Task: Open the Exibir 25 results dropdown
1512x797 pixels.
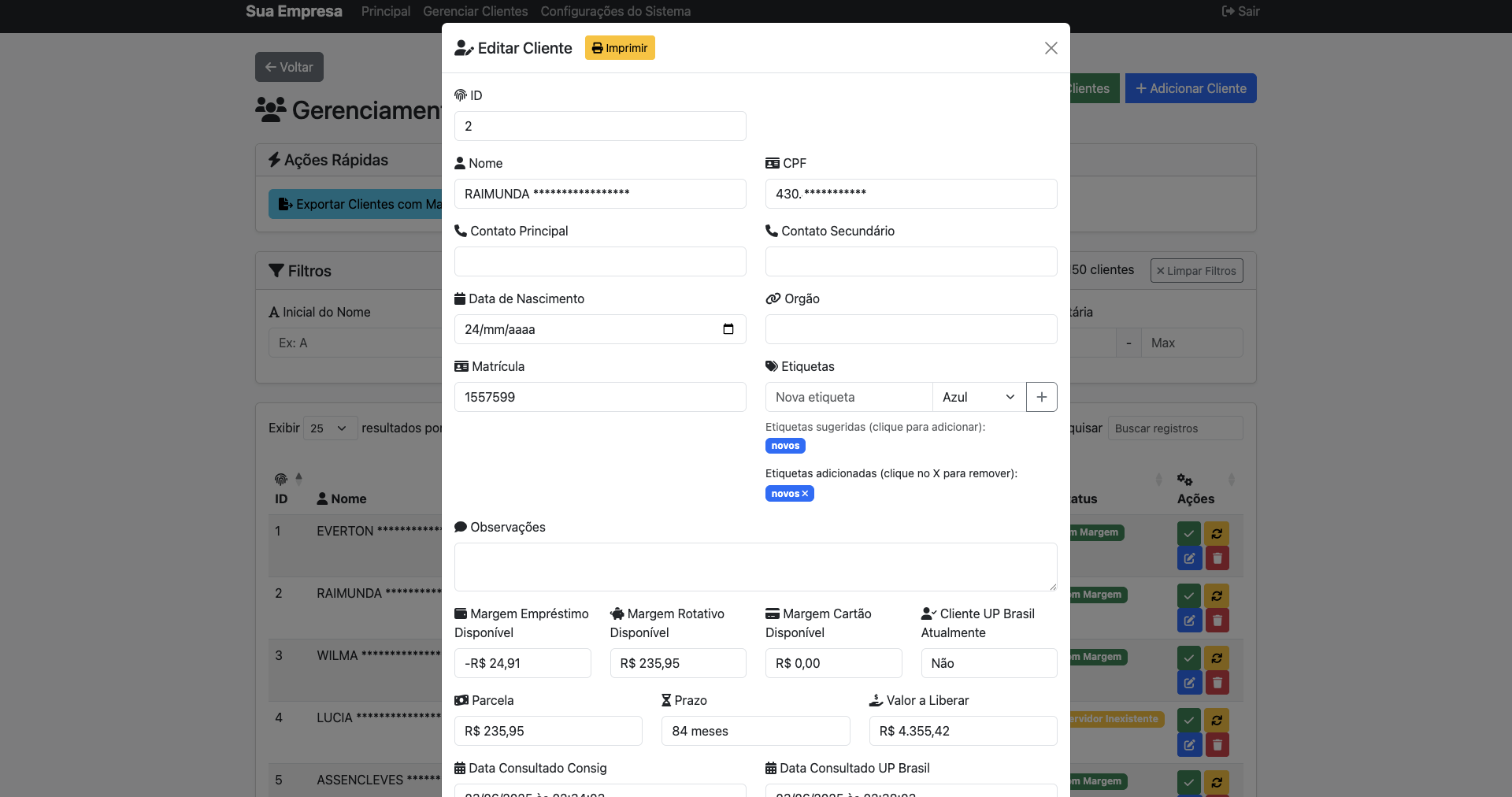Action: point(329,428)
